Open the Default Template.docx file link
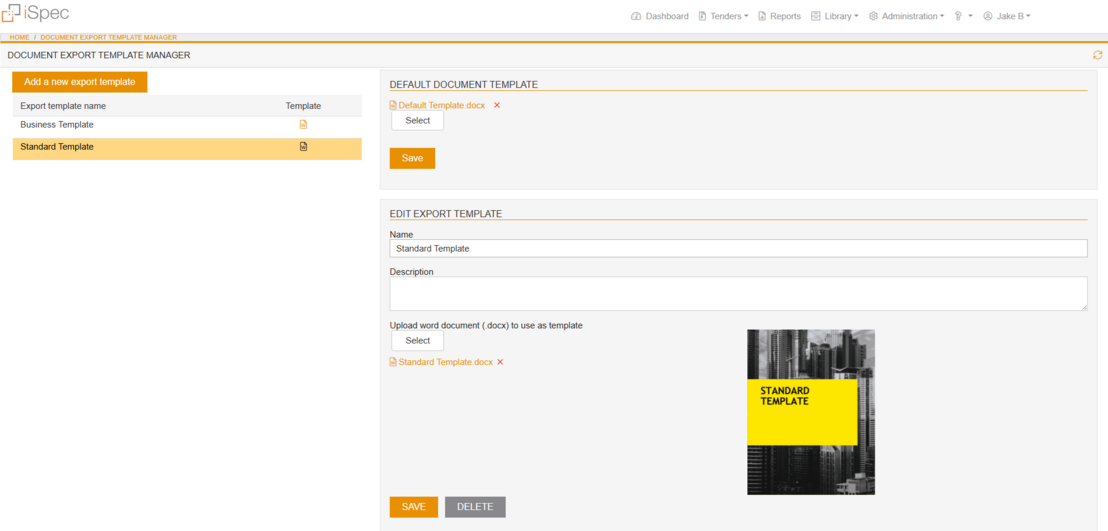1108x531 pixels. [441, 105]
